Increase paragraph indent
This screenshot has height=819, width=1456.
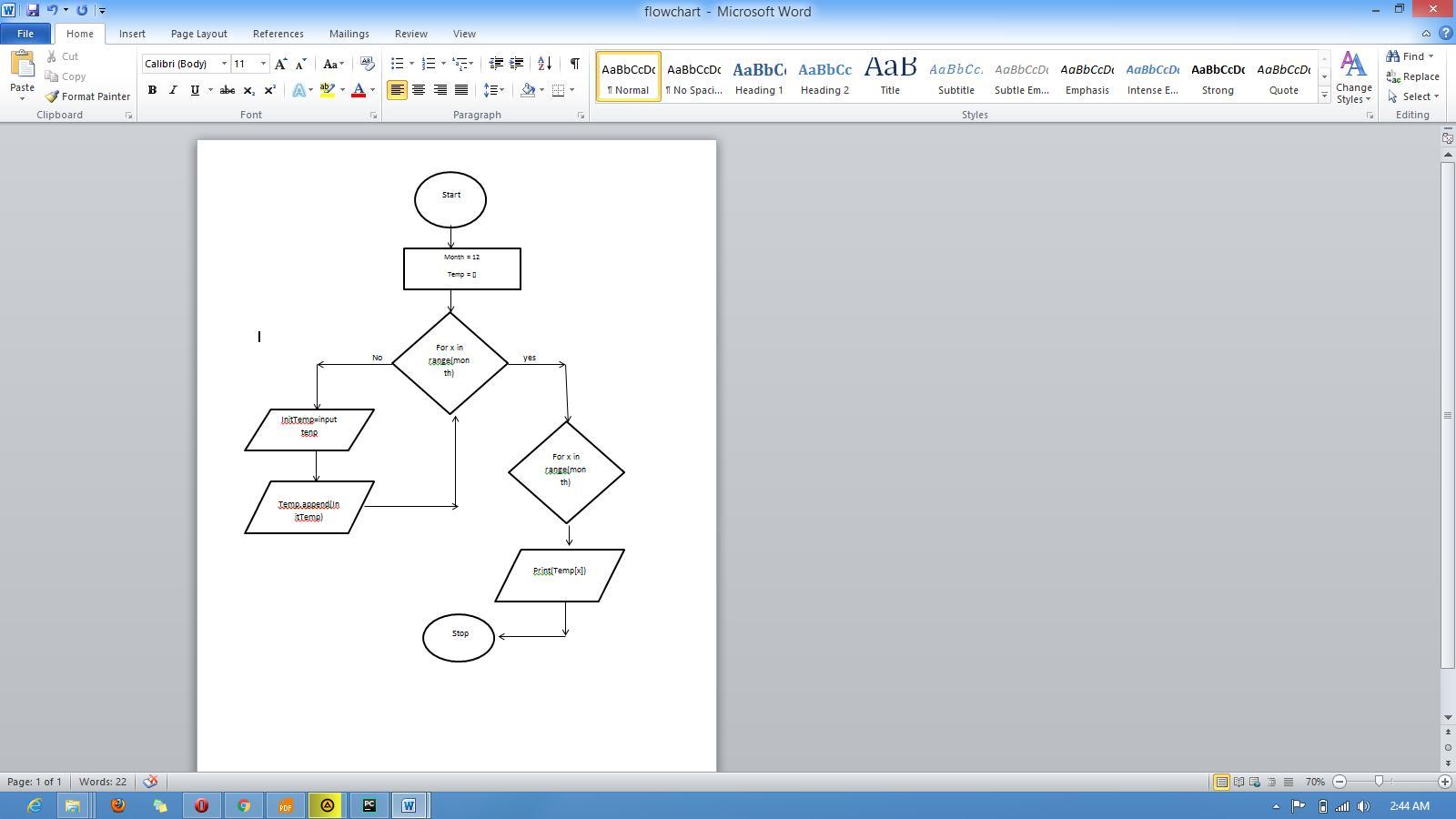[516, 64]
